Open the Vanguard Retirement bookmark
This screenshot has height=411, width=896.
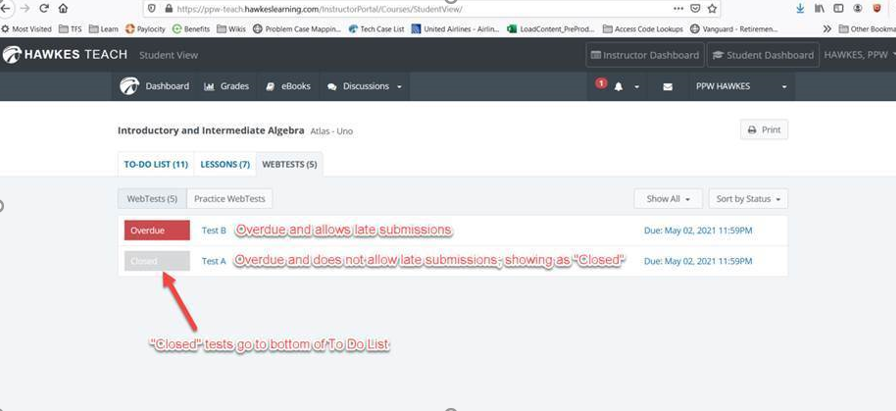(x=734, y=29)
